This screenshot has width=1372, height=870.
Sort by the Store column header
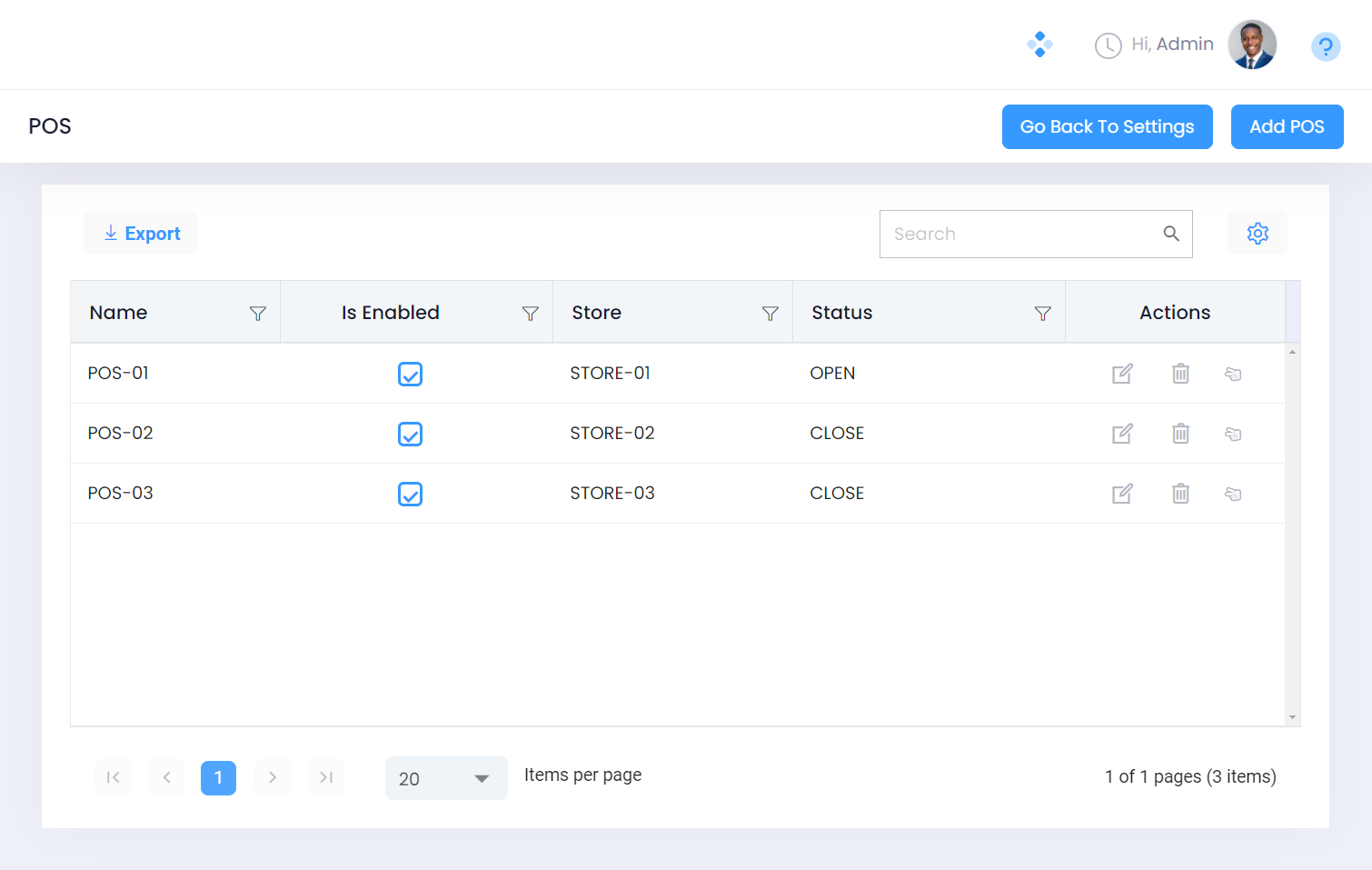[x=597, y=313]
